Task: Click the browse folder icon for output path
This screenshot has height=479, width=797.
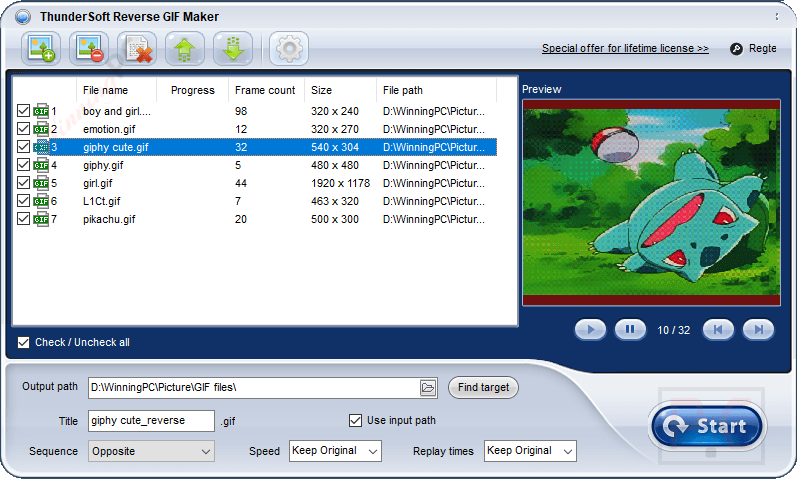Action: 428,388
